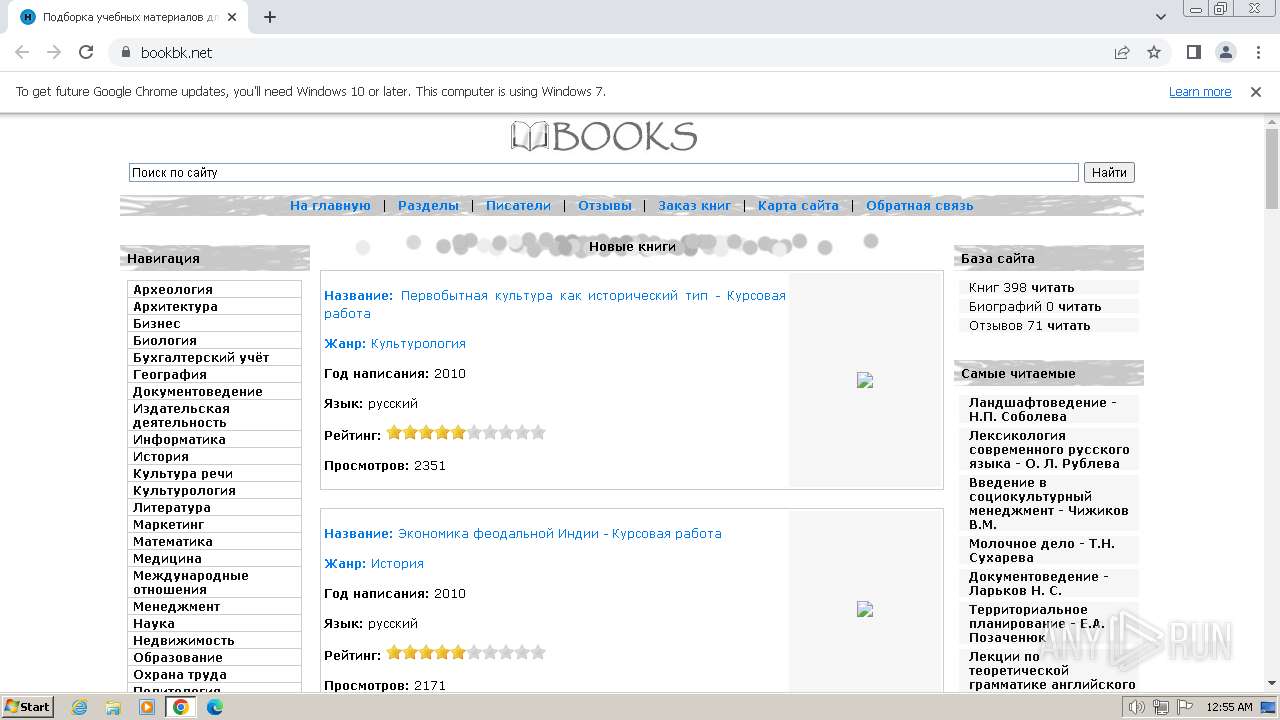Open the Chrome profile avatar

[1225, 52]
